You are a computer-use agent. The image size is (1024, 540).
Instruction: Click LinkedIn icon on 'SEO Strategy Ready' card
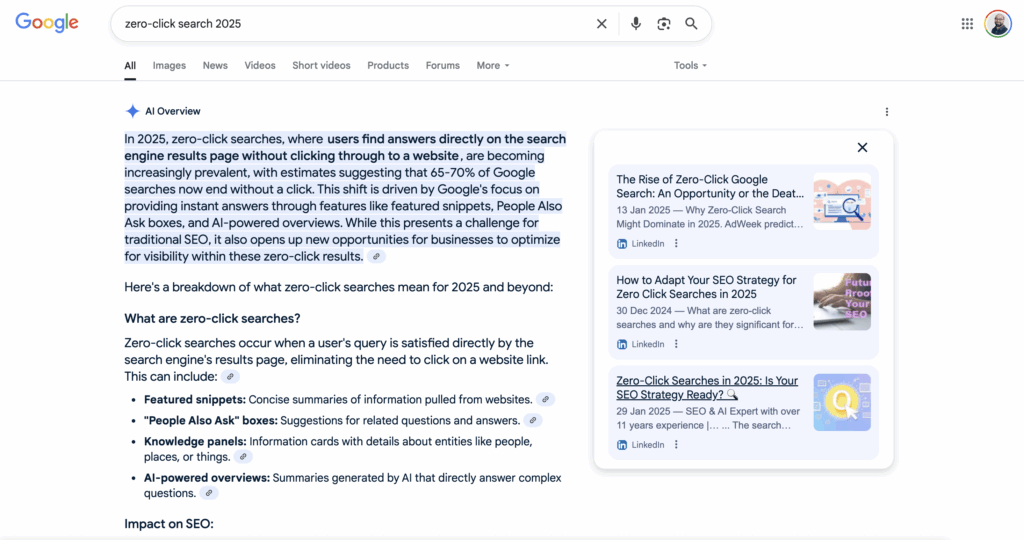(622, 445)
